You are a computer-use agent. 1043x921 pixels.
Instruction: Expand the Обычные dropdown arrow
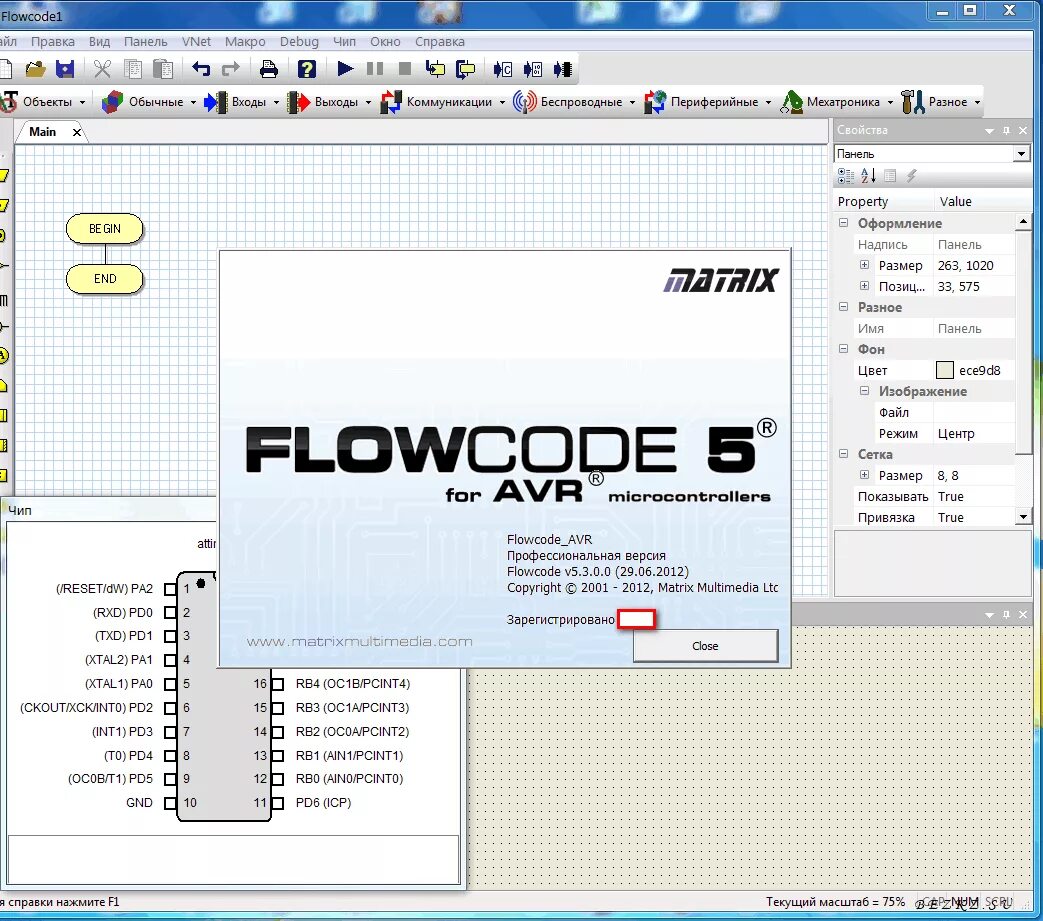193,102
